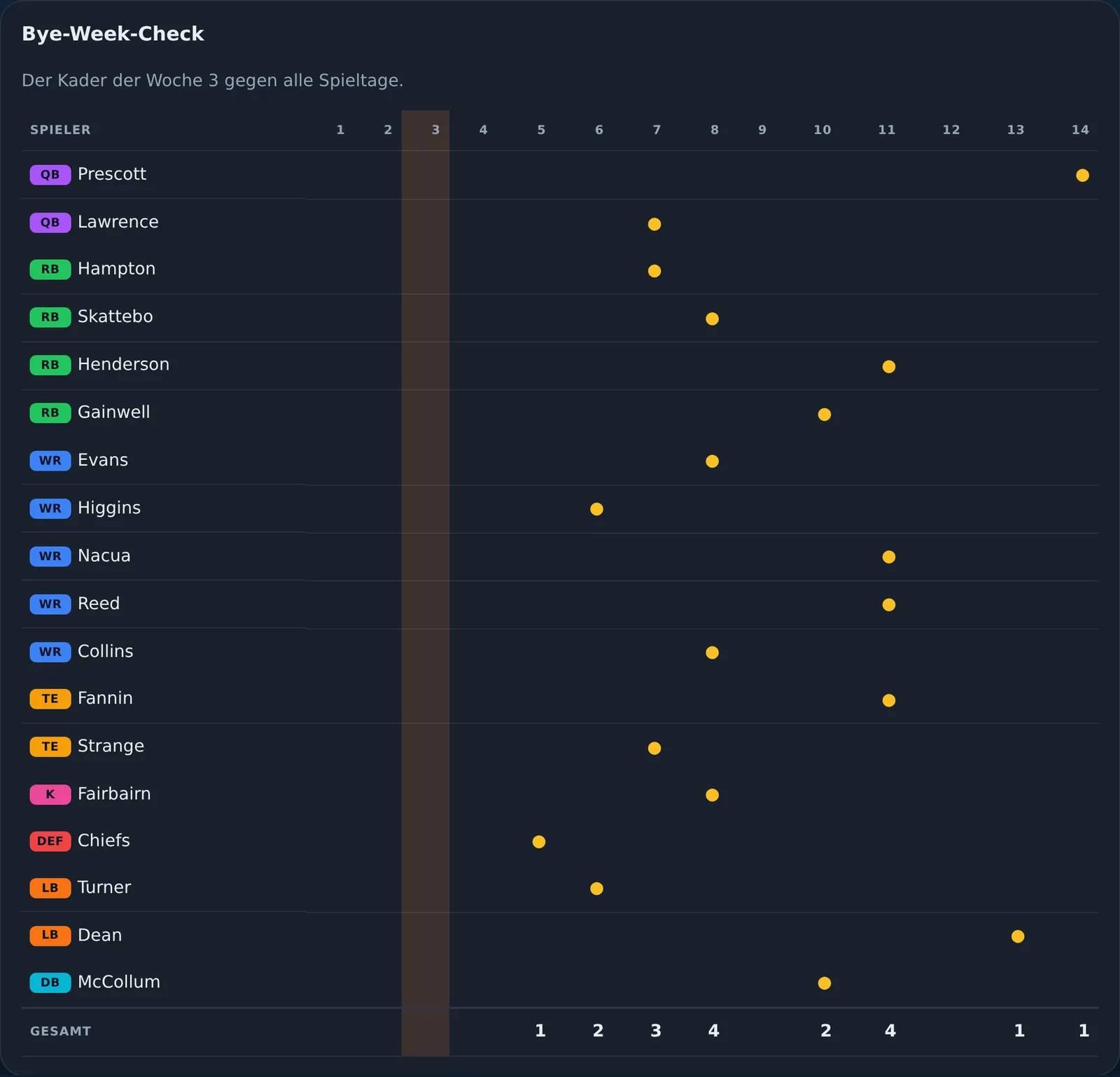Click the GESAMT row label
Screen dimensions: 1120x1077
(60, 1031)
